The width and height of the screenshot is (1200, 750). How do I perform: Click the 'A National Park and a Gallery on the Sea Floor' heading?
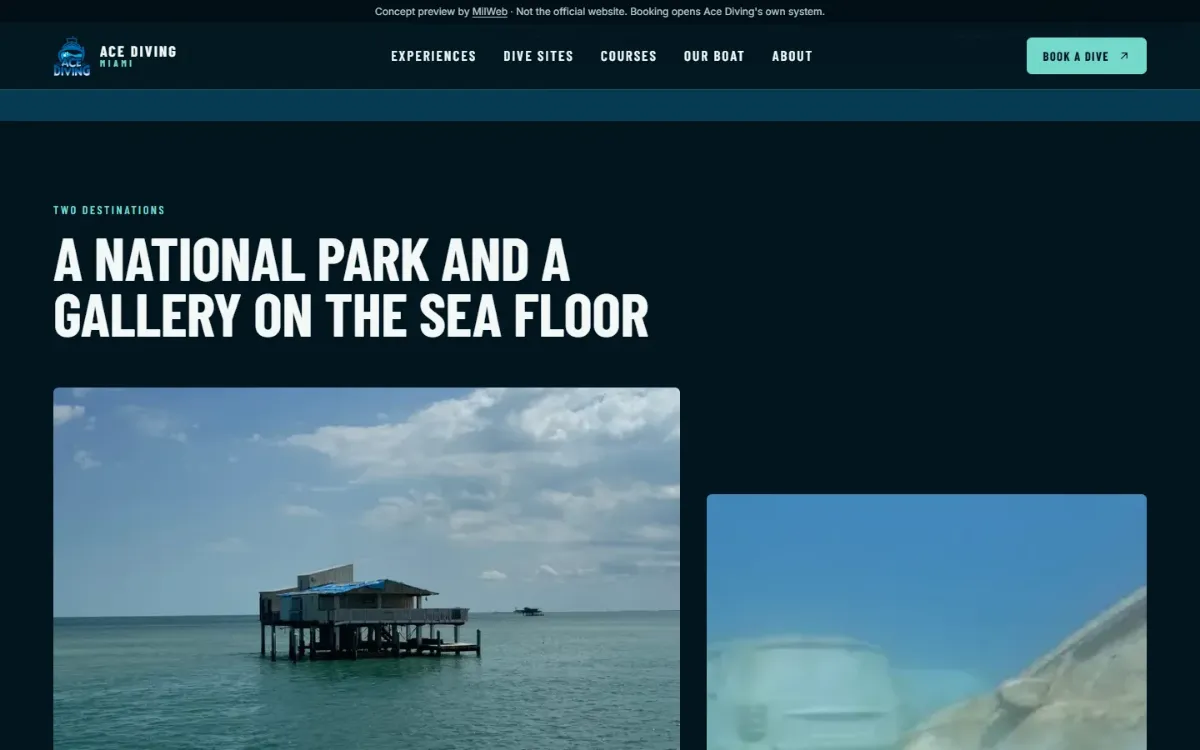pos(351,288)
